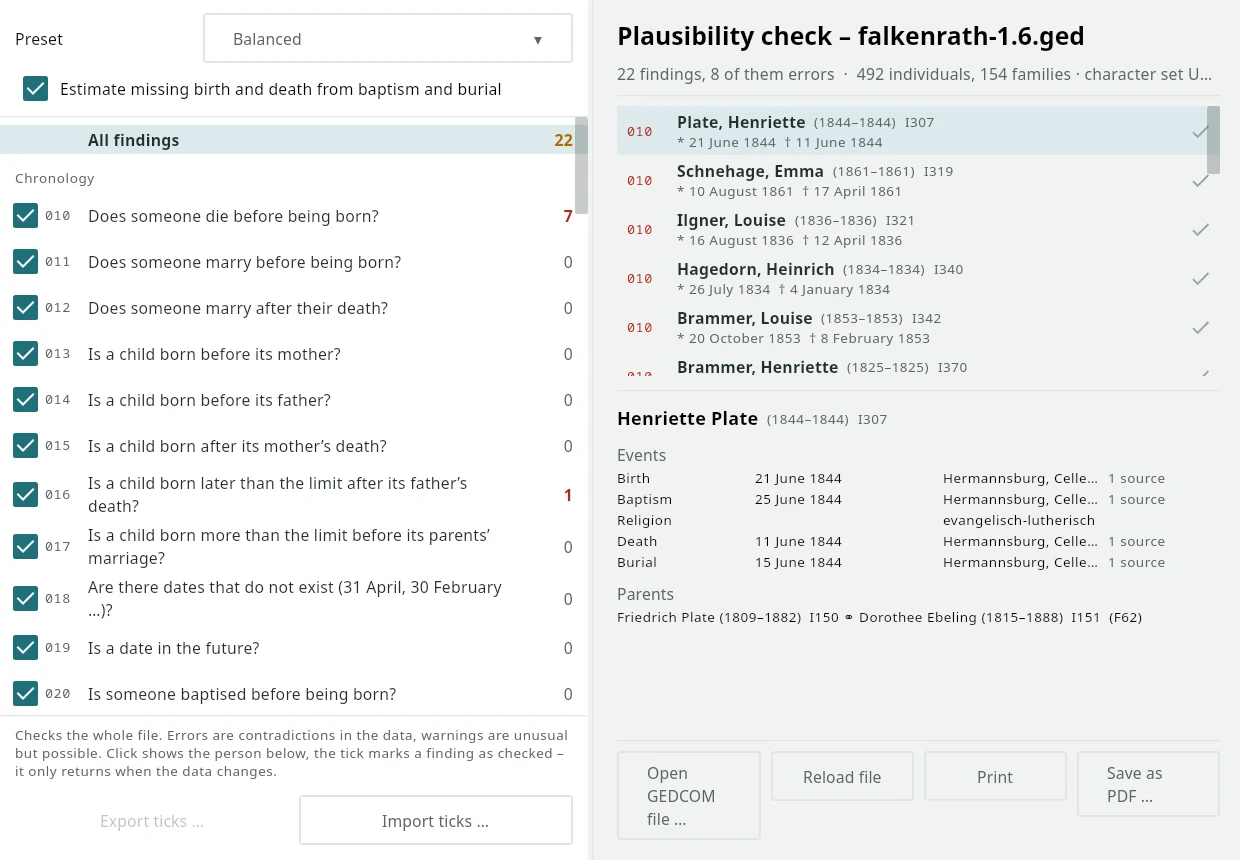This screenshot has height=860, width=1240.
Task: Select Schnehage, Emma finding row
Action: click(912, 180)
